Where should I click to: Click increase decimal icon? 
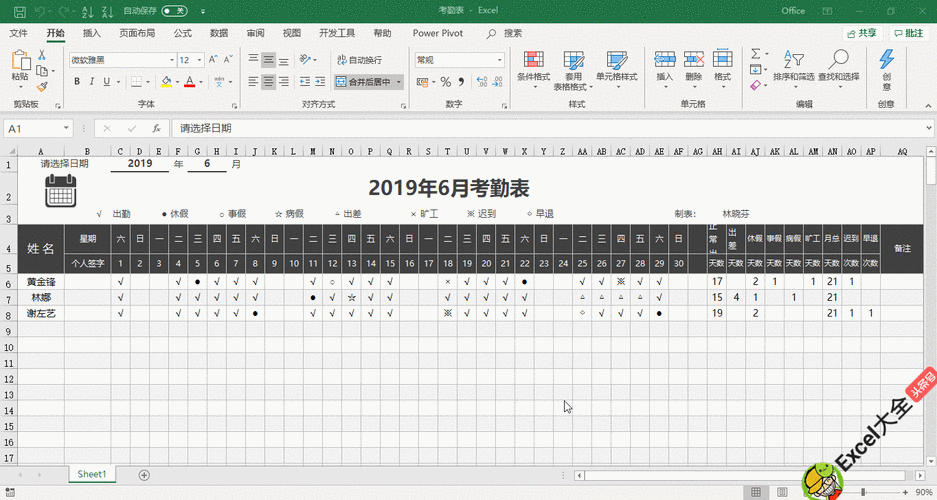point(482,82)
